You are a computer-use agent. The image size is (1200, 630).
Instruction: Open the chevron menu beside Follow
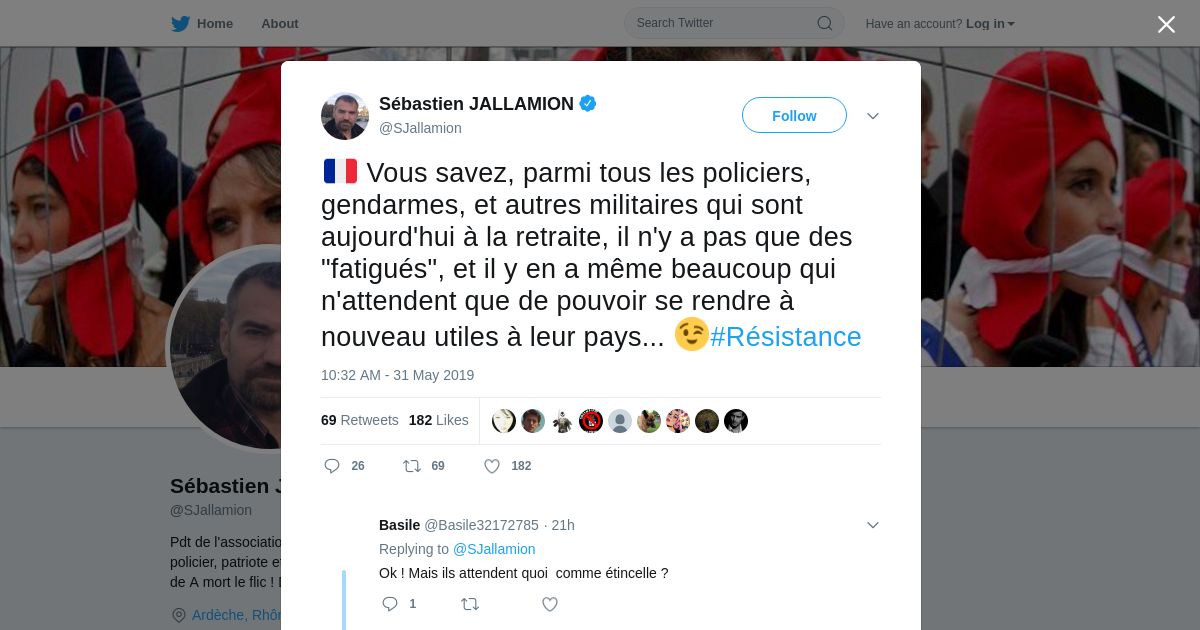point(873,116)
